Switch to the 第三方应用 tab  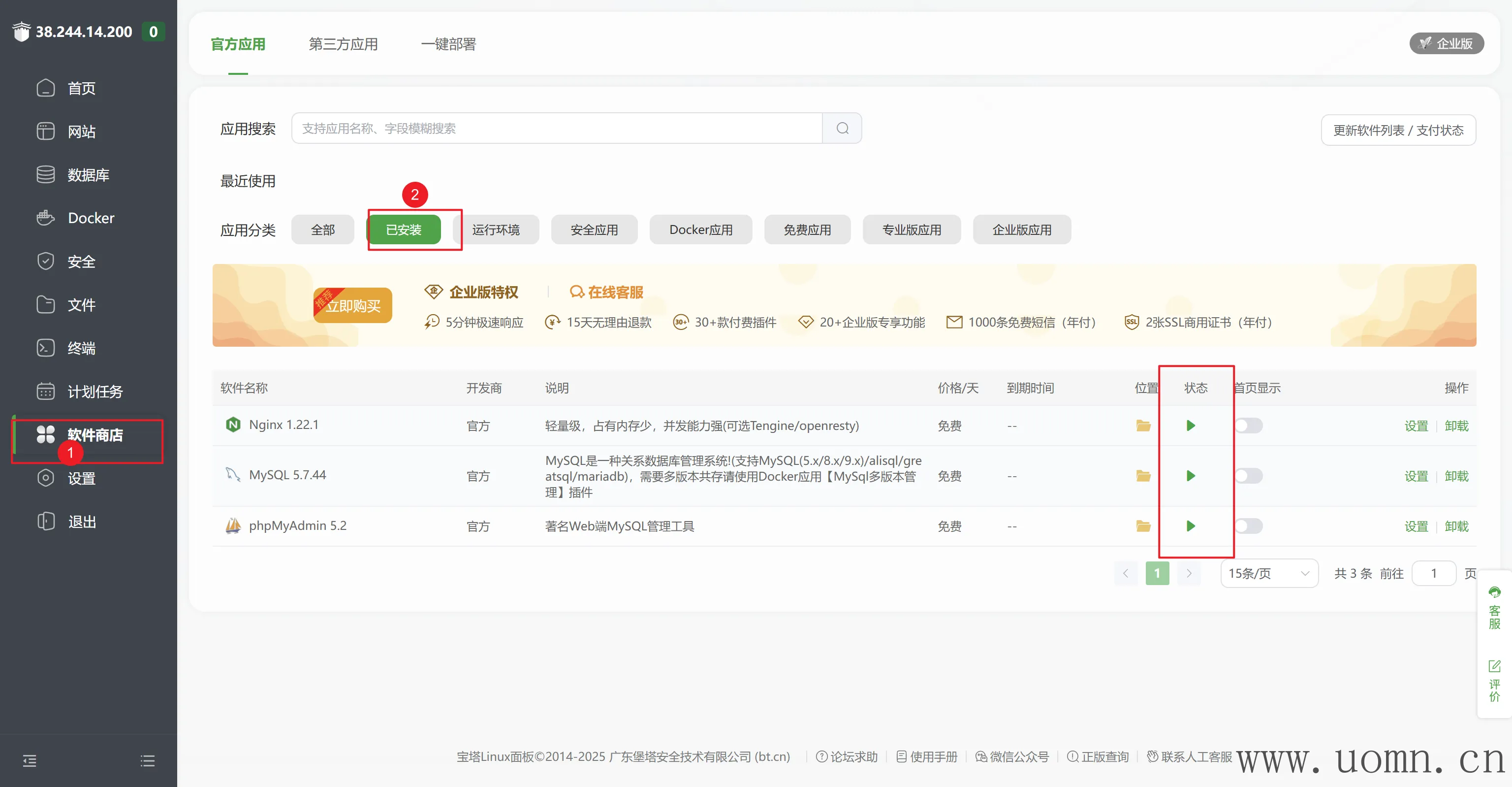pyautogui.click(x=343, y=44)
